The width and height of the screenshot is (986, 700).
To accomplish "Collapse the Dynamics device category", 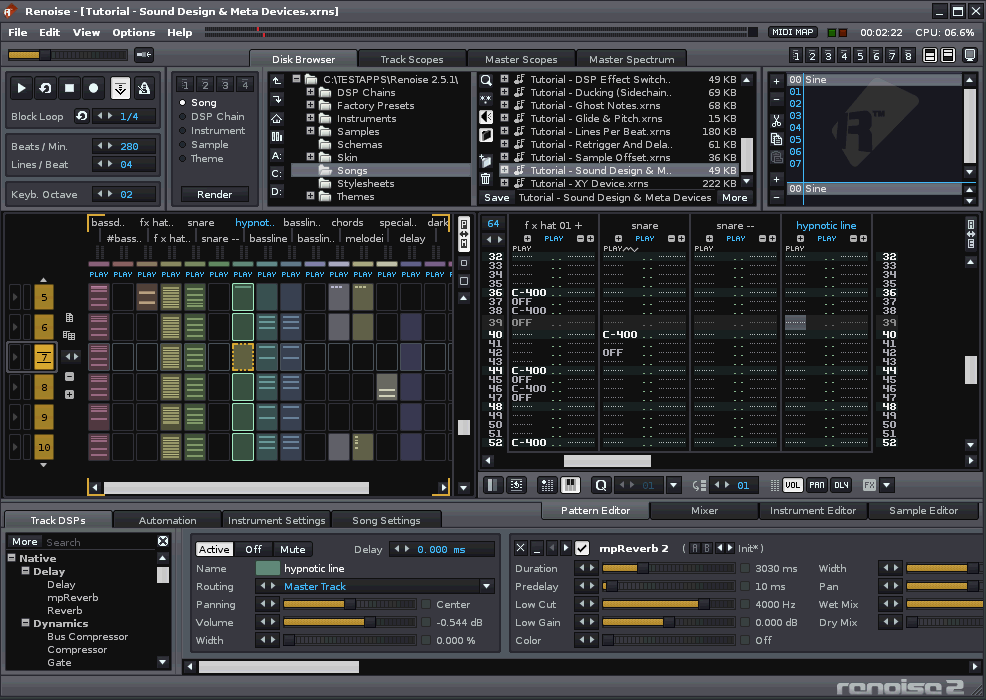I will pyautogui.click(x=25, y=623).
